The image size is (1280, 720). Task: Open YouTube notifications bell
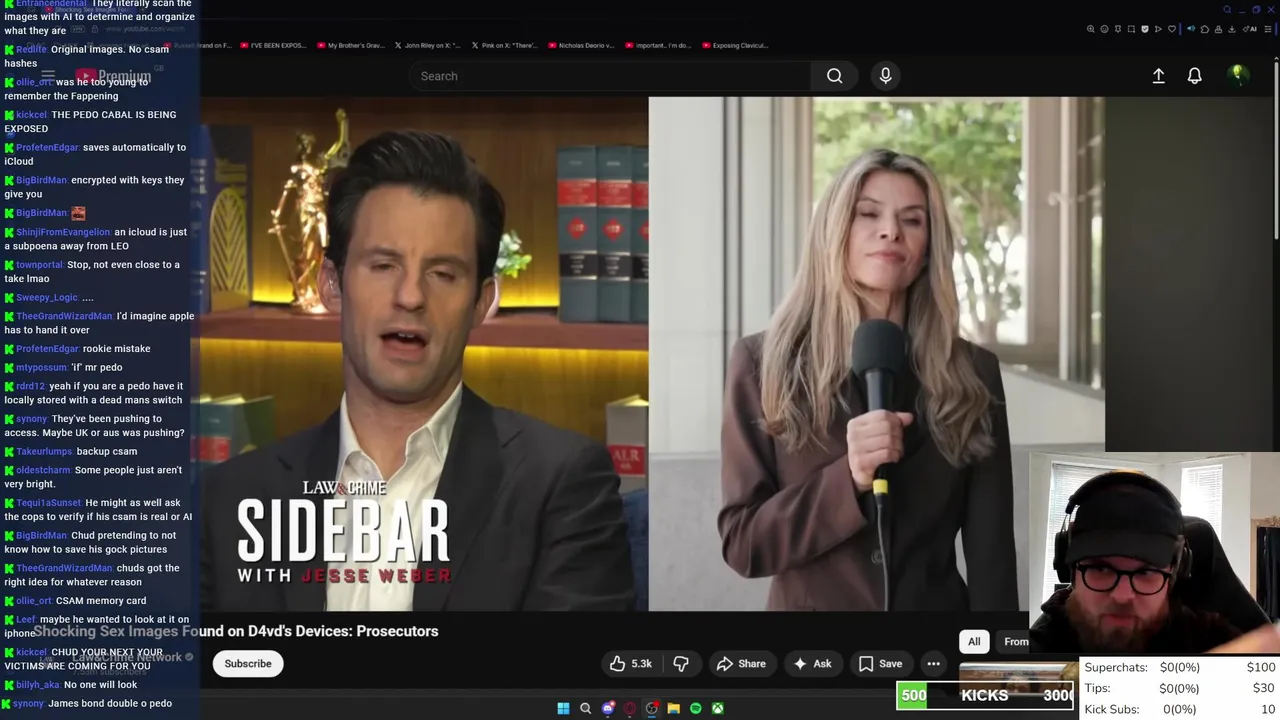pyautogui.click(x=1194, y=76)
